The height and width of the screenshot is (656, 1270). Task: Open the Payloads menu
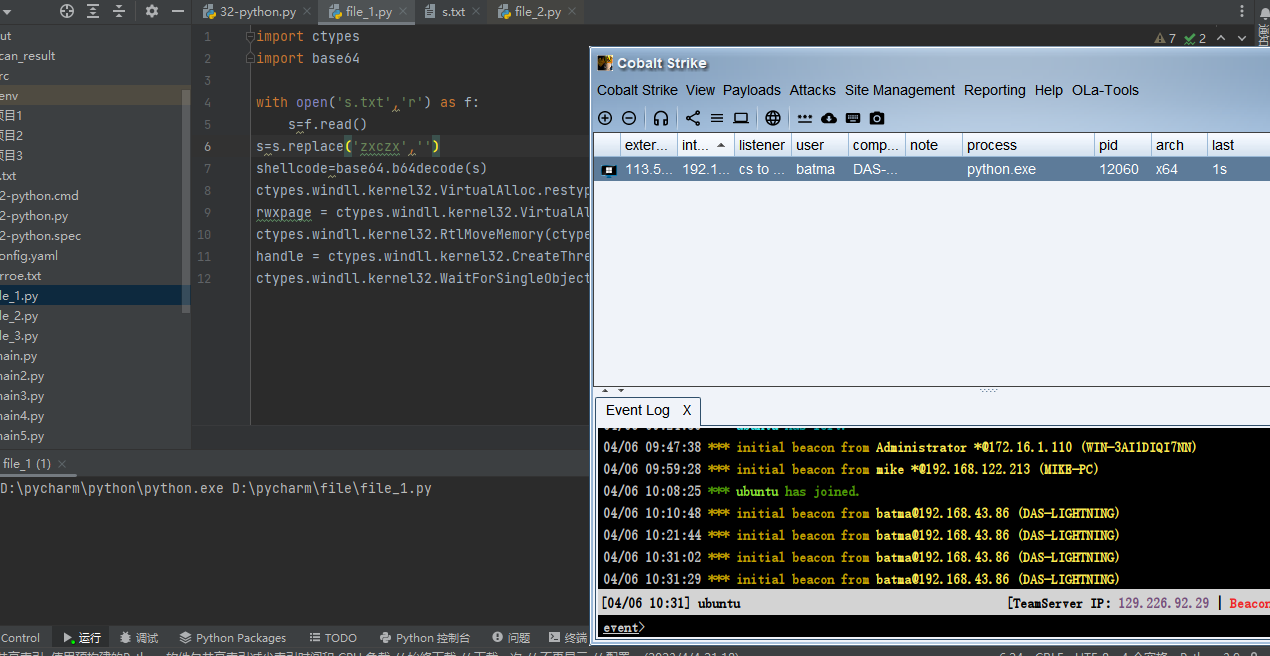pos(752,90)
